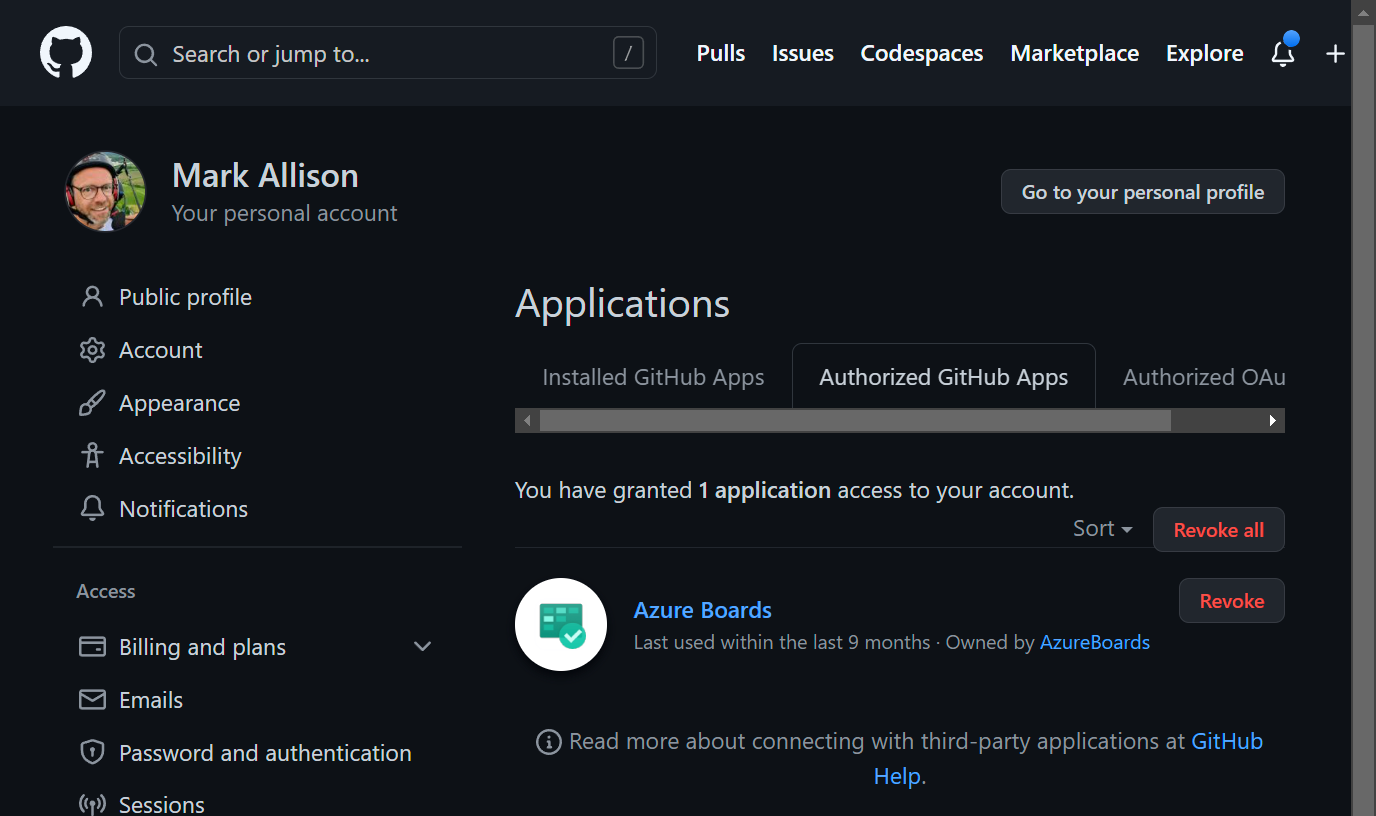Click the horizontal tab scrollbar thumb
The image size is (1376, 816).
tap(855, 420)
